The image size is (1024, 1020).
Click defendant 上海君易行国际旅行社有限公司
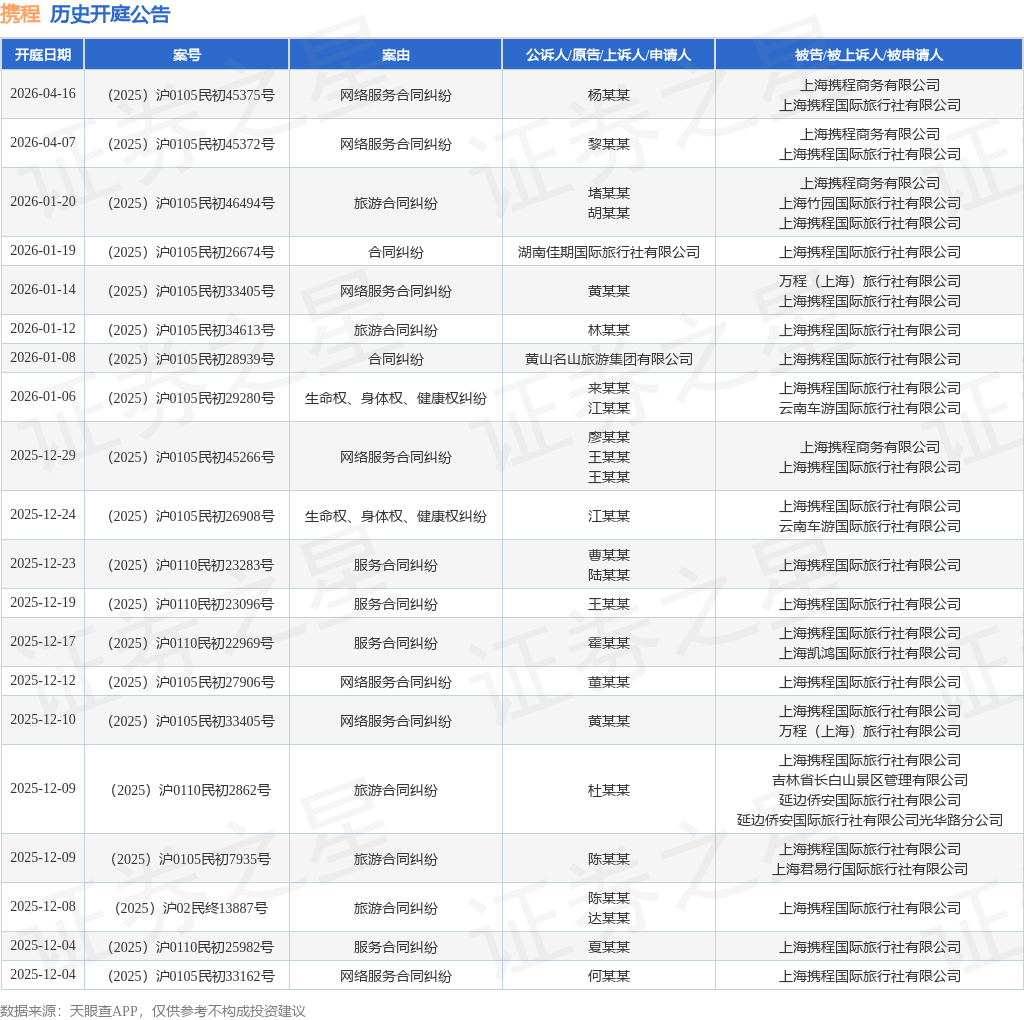tap(869, 869)
